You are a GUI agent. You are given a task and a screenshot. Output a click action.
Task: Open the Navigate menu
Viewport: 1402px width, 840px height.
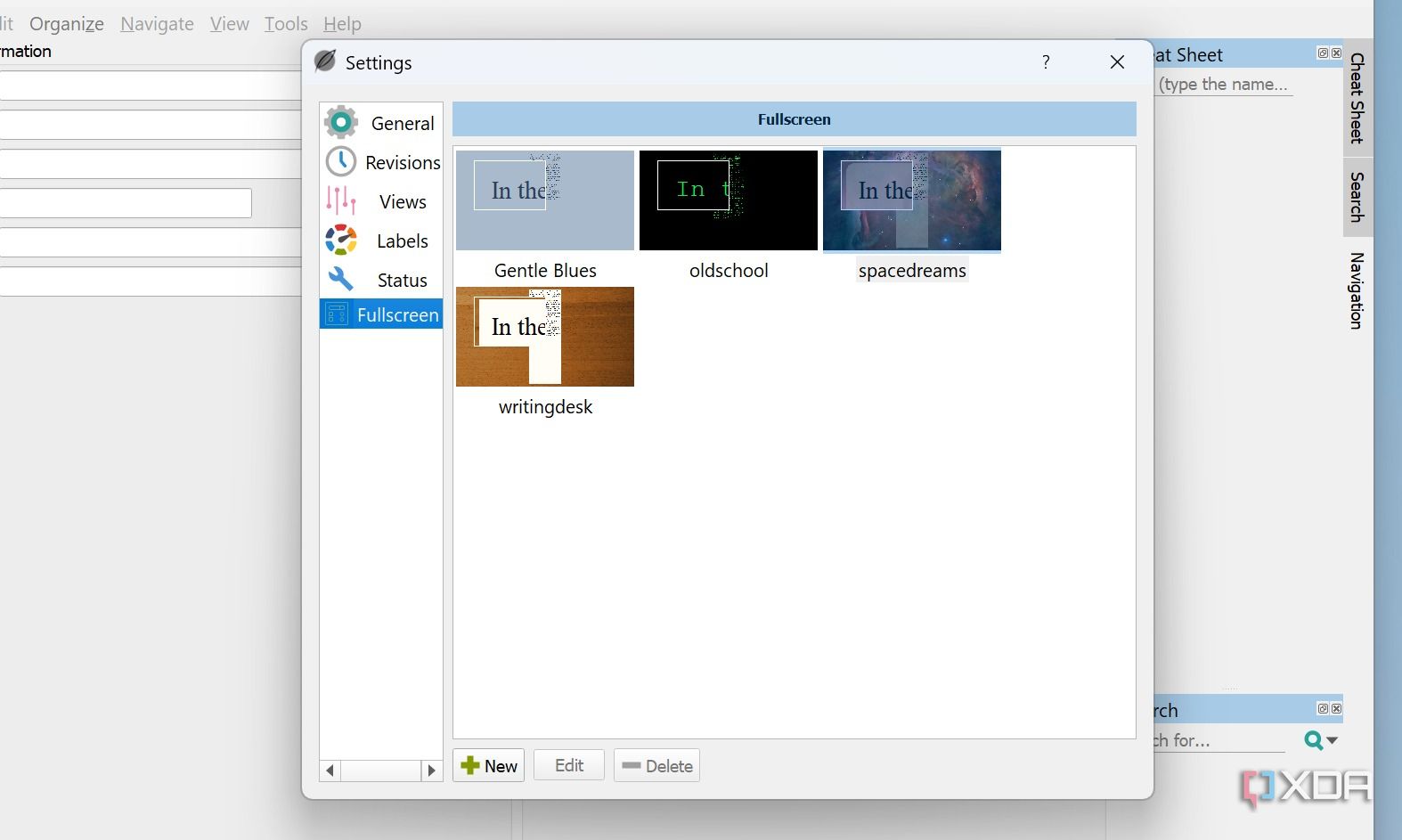[157, 24]
